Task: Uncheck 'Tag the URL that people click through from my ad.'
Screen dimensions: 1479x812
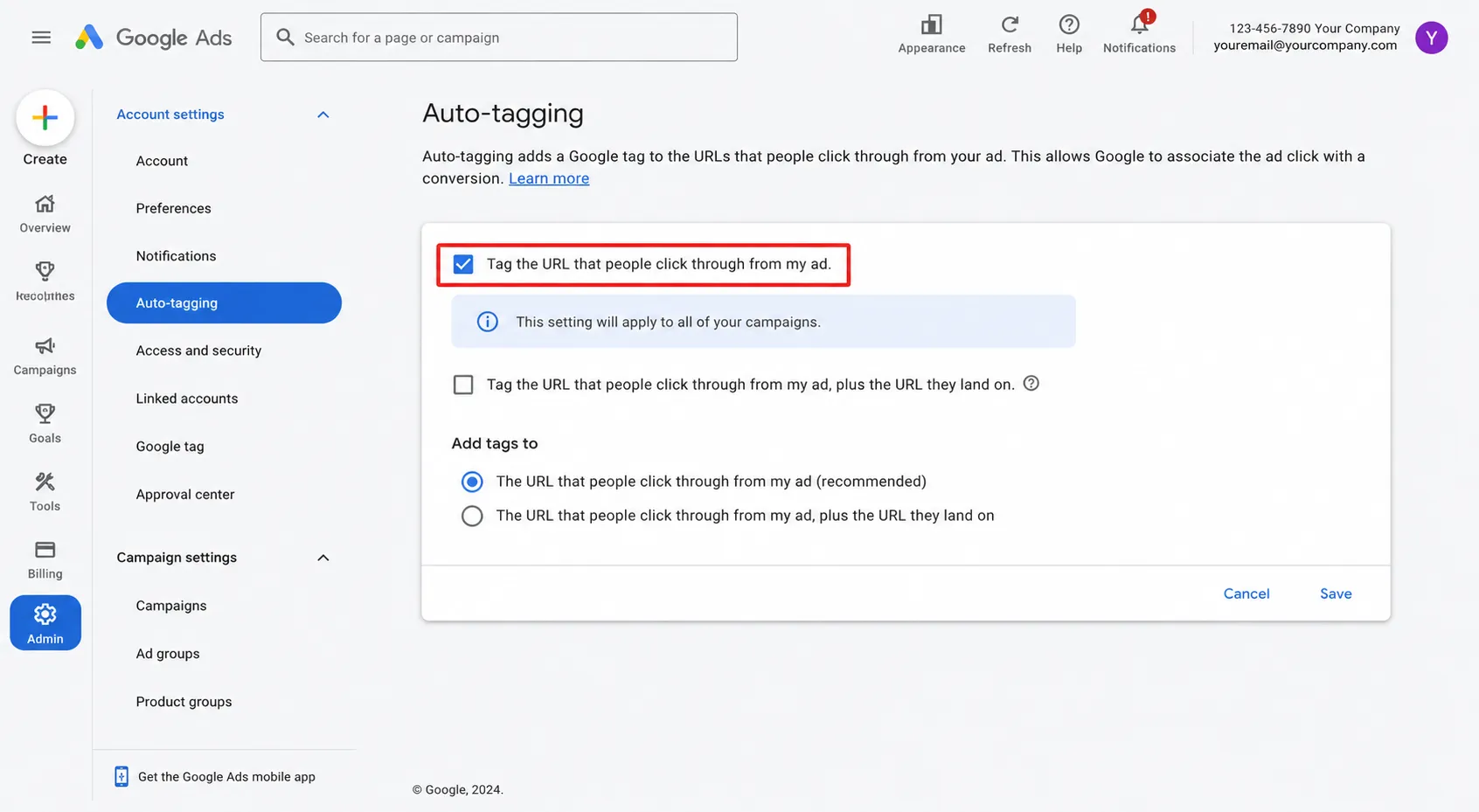Action: coord(463,264)
